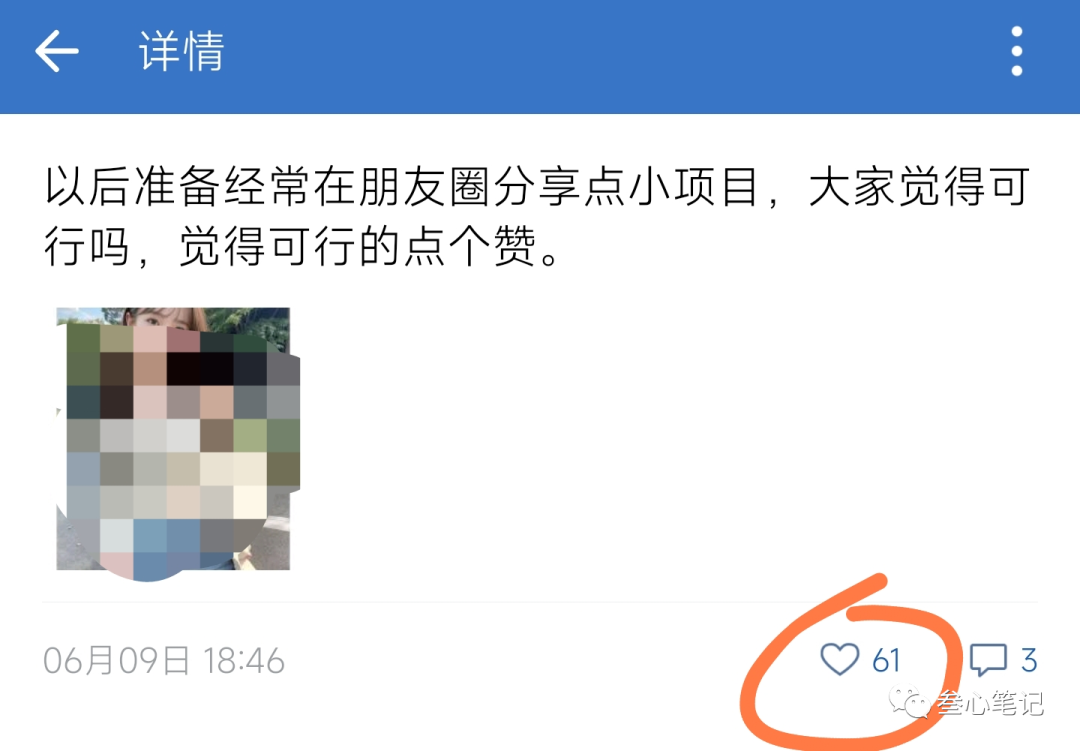Image resolution: width=1080 pixels, height=751 pixels.
Task: Go back using the left arrow
Action: tap(56, 51)
